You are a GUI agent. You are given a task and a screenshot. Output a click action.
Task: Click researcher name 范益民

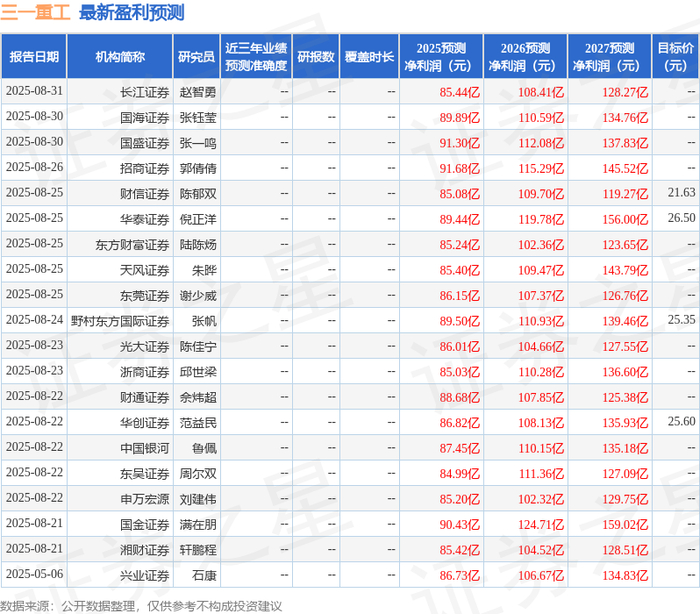(x=198, y=423)
